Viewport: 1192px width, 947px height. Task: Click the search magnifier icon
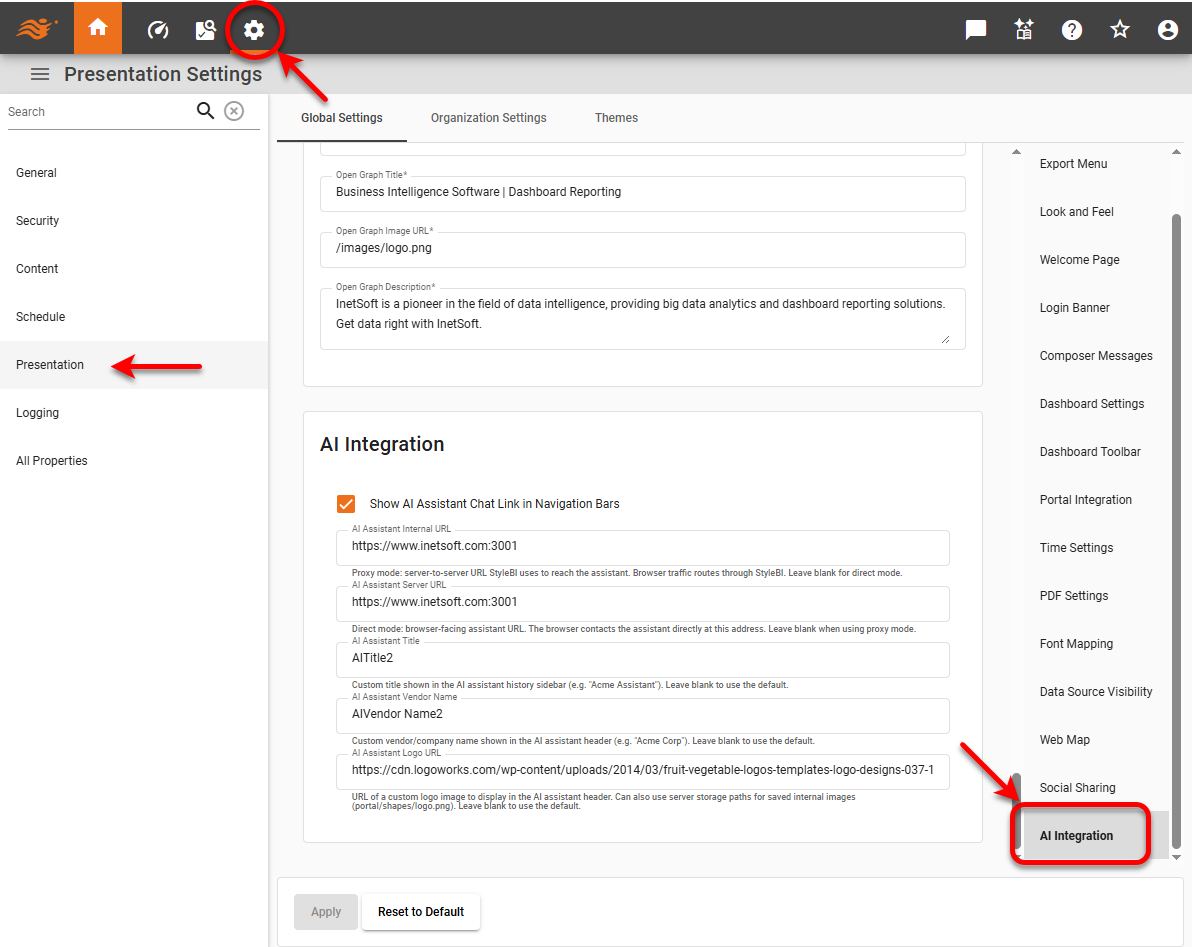(205, 110)
